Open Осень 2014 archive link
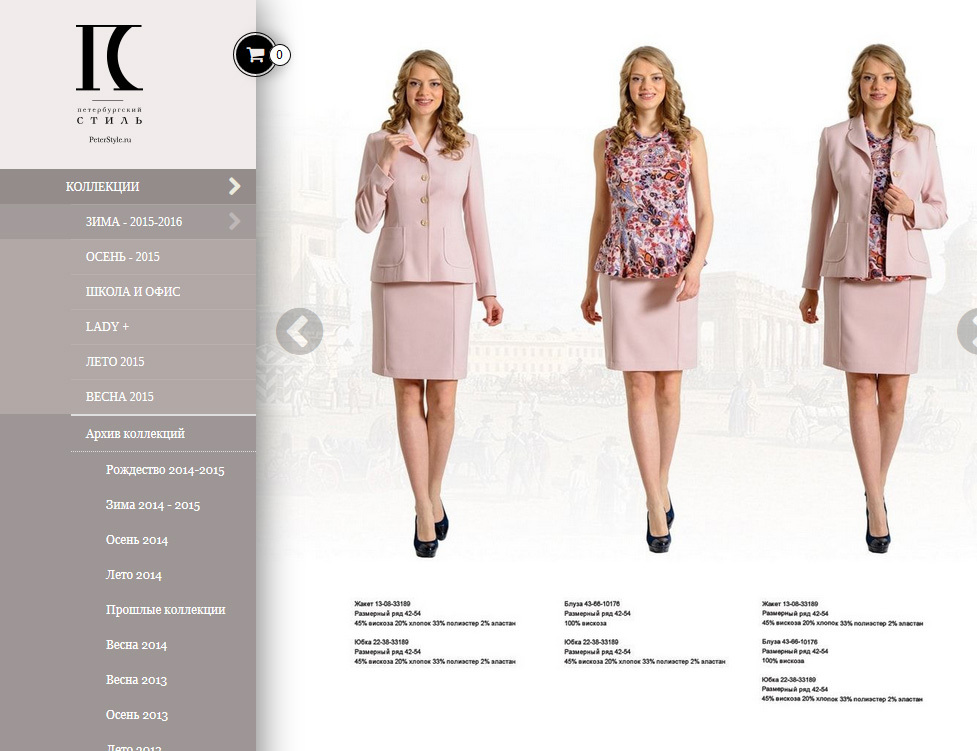The image size is (977, 751). pos(137,540)
